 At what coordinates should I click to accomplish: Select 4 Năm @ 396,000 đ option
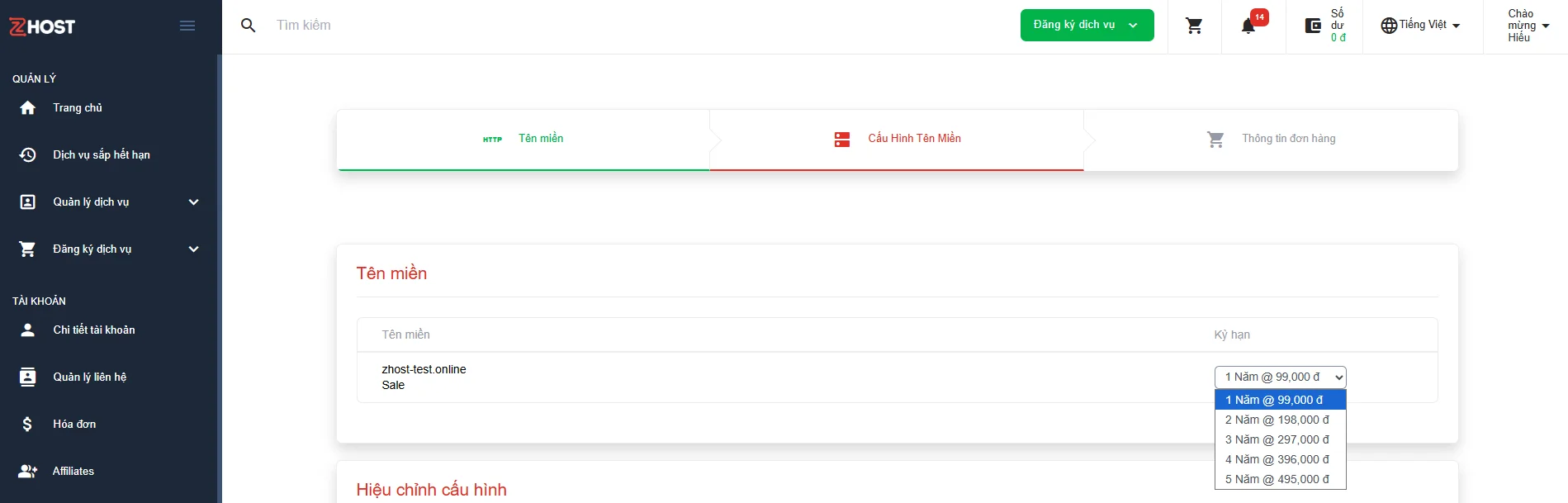pos(1281,459)
